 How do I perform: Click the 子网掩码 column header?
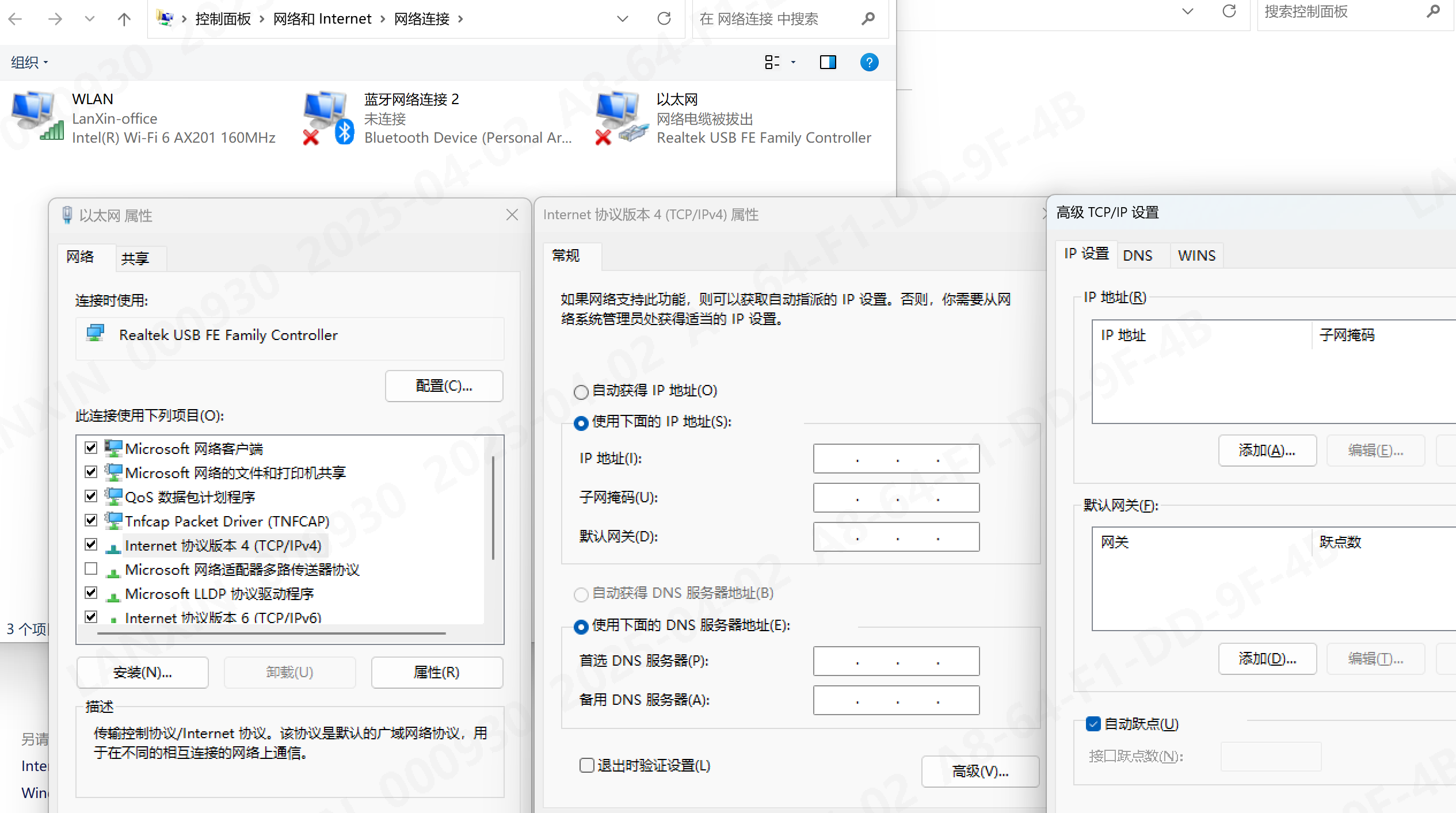pos(1385,335)
